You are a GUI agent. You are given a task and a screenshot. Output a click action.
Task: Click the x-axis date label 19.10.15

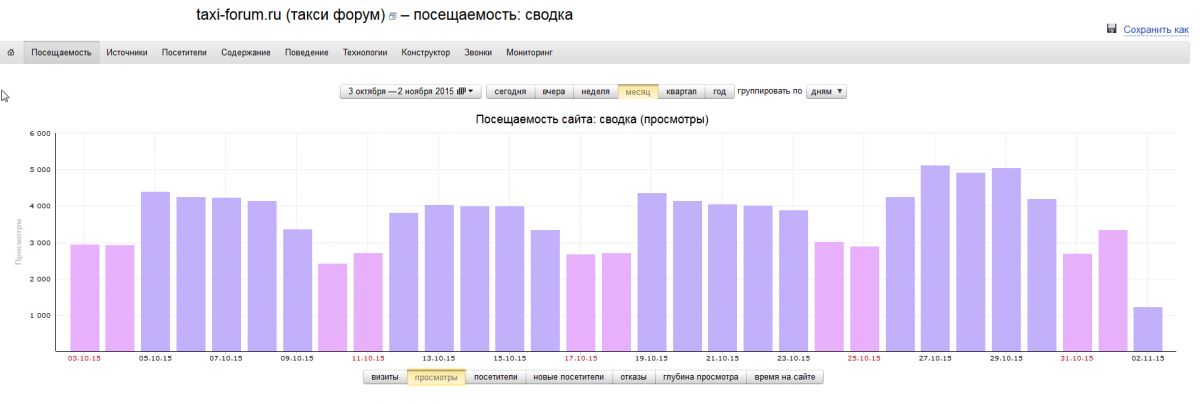[x=652, y=358]
